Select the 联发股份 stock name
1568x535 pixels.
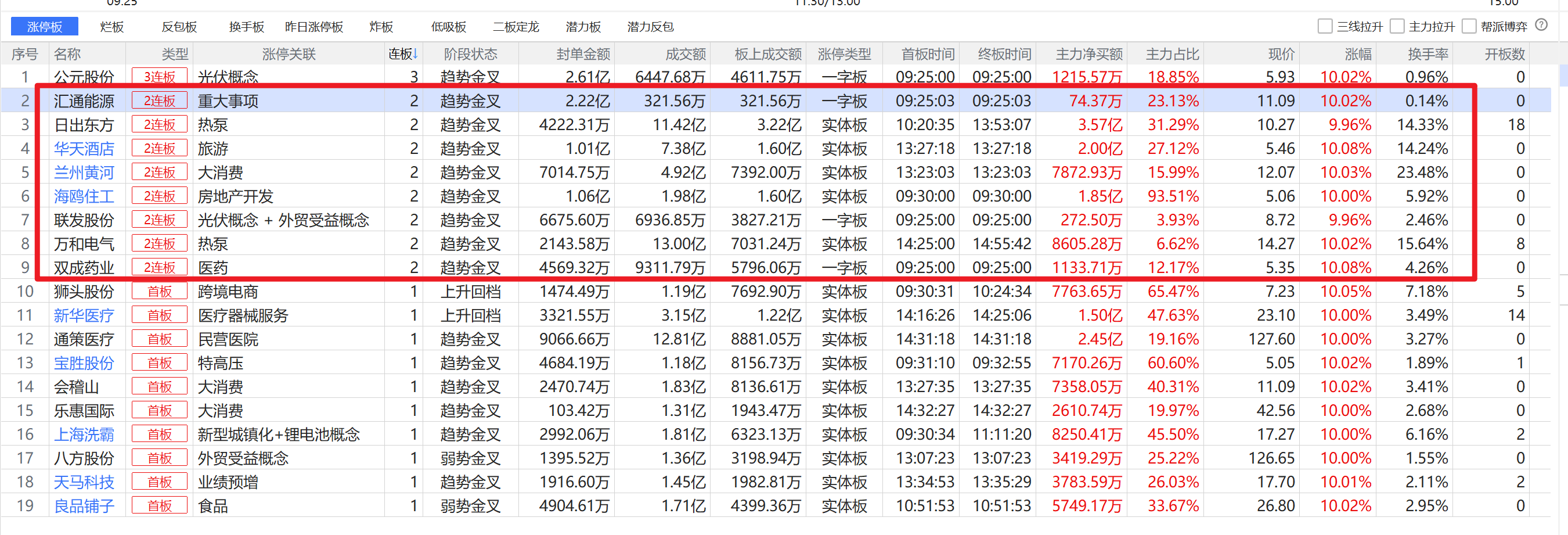pyautogui.click(x=84, y=220)
